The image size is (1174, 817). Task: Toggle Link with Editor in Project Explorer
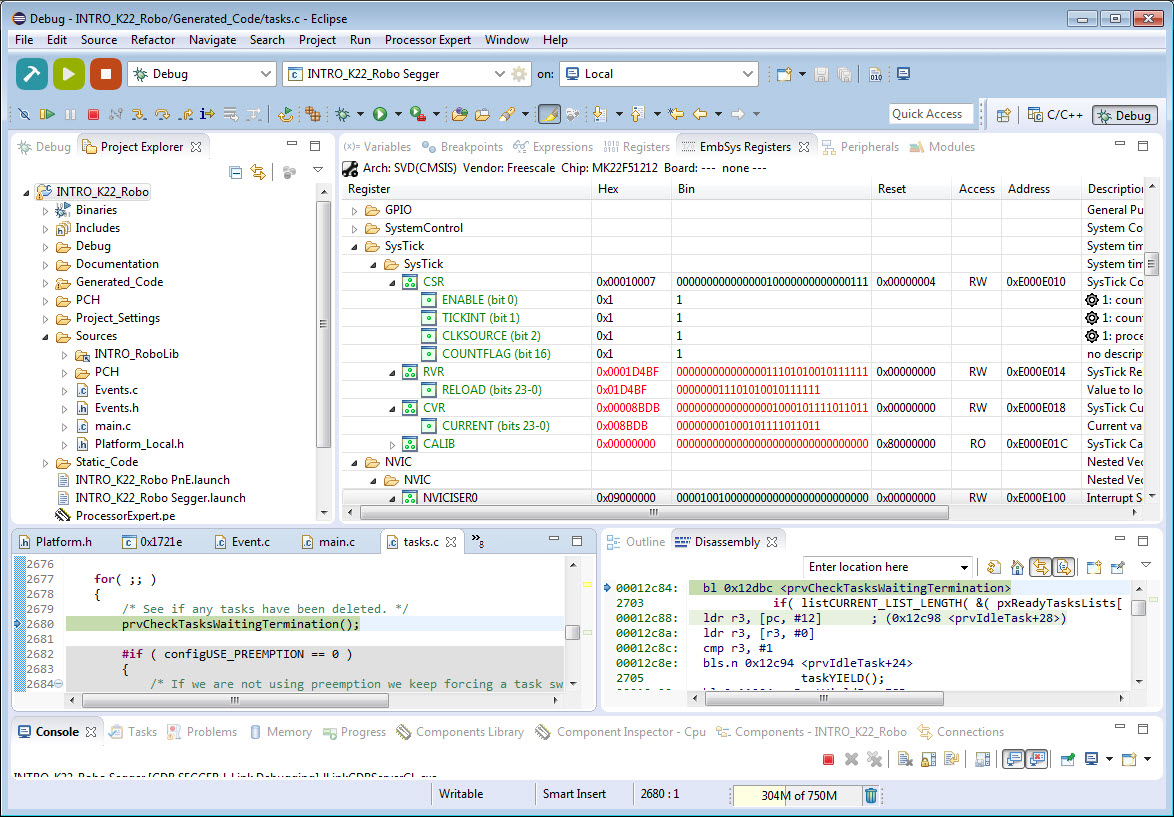click(x=258, y=172)
